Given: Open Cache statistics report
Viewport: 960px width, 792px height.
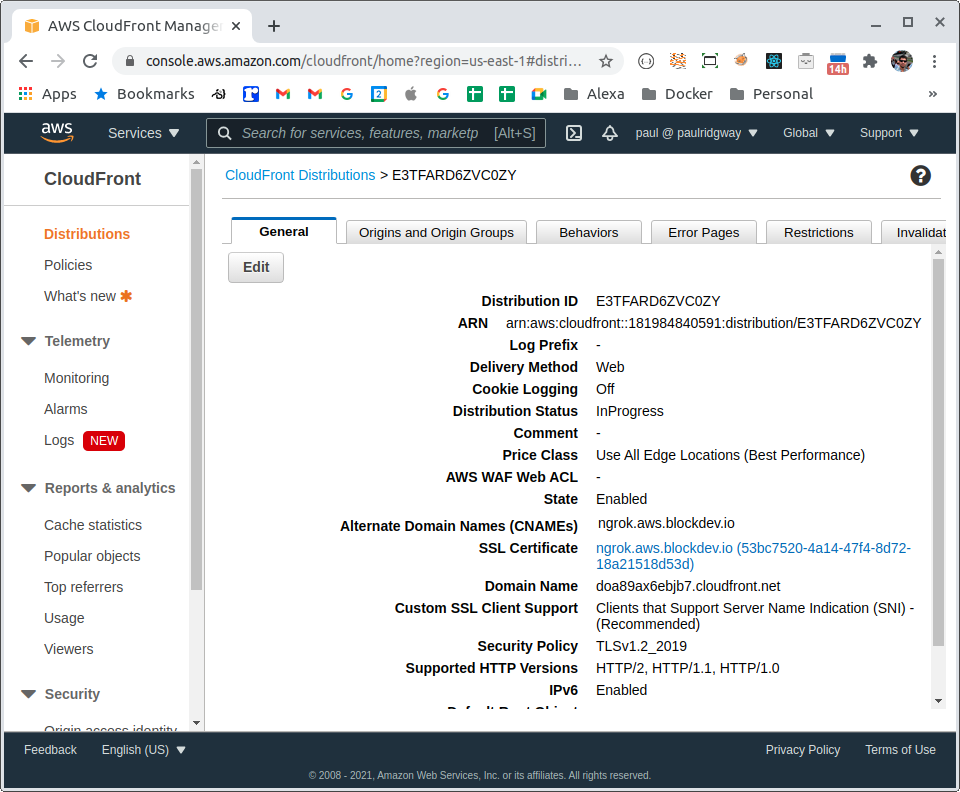Looking at the screenshot, I should [x=92, y=525].
